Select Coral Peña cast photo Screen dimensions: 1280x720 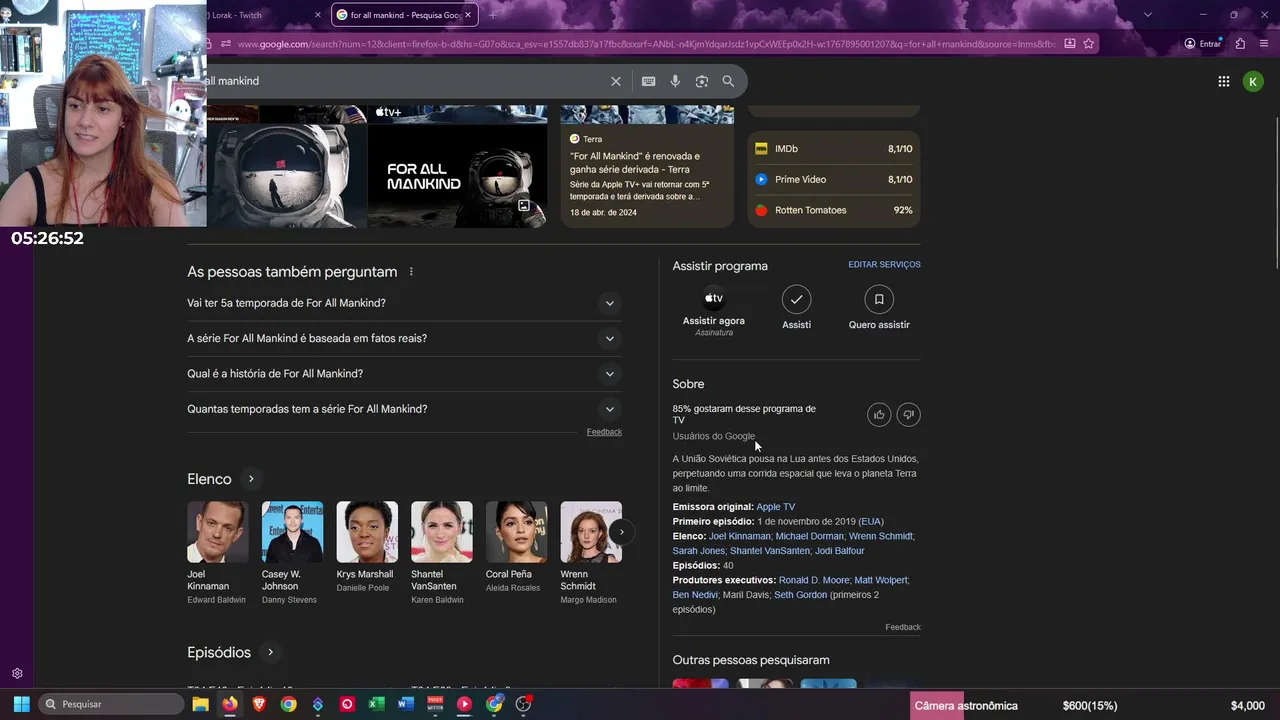click(516, 532)
